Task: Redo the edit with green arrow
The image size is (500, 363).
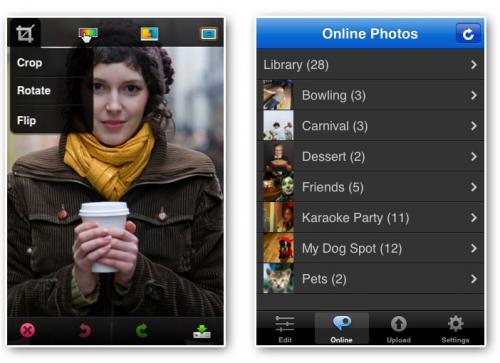Action: [142, 331]
